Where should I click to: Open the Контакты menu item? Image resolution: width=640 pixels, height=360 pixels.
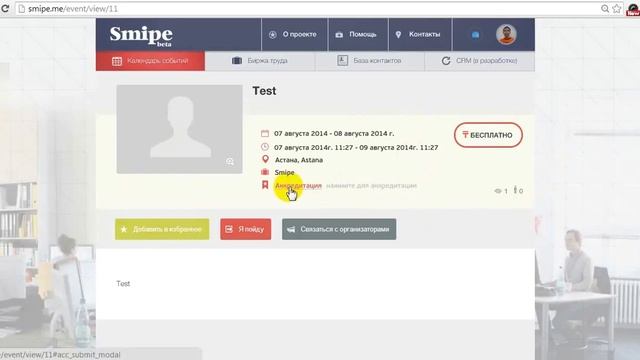[x=420, y=35]
